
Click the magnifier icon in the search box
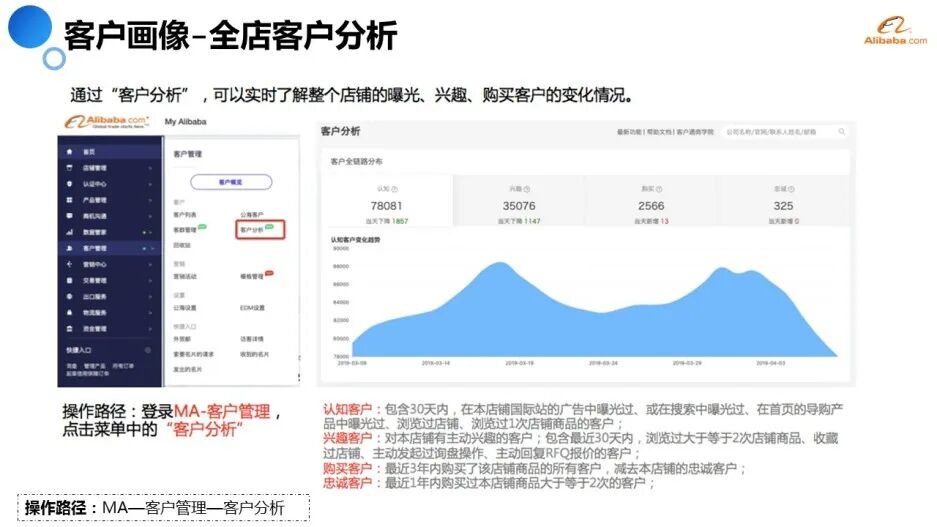click(841, 131)
